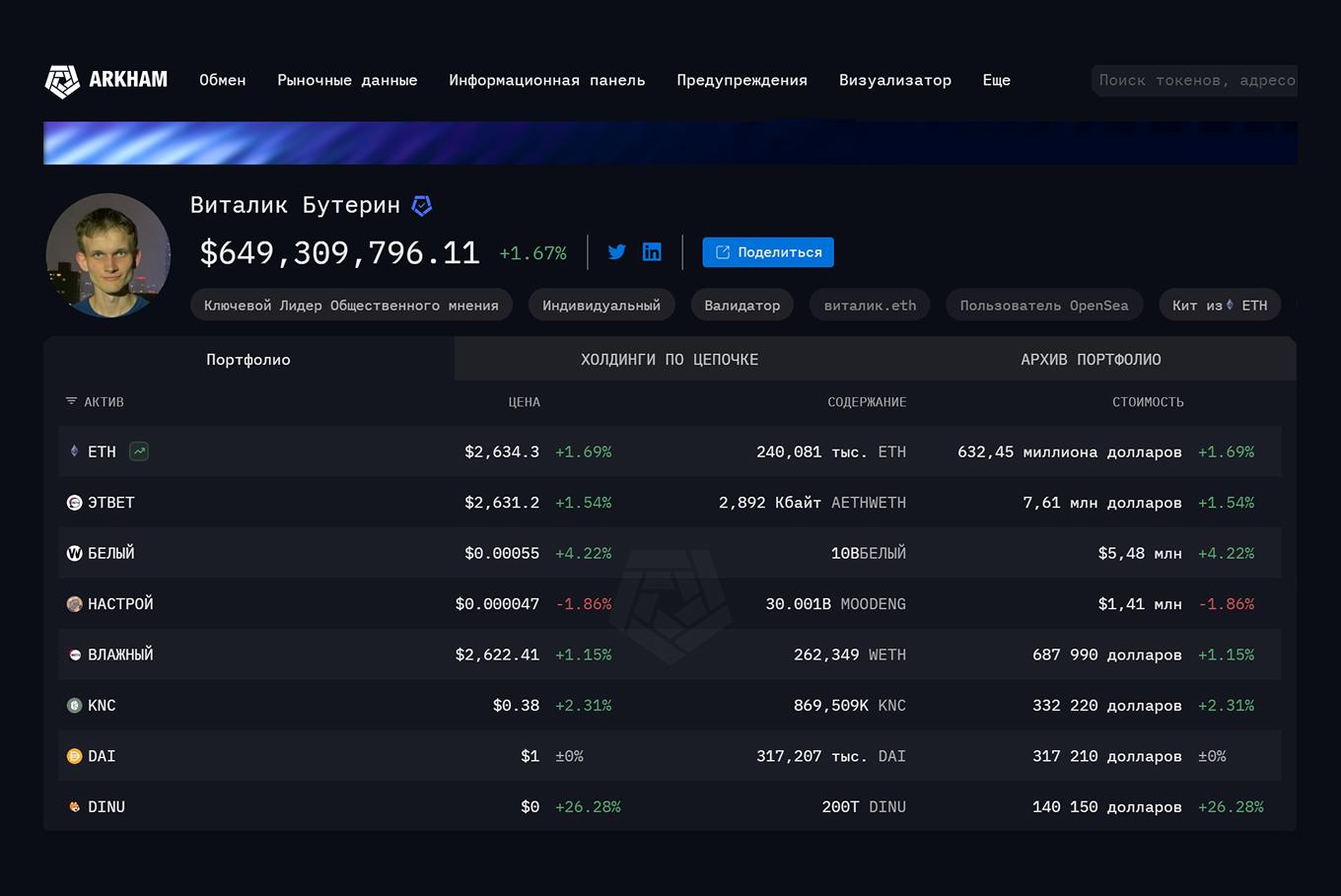This screenshot has height=896, width=1341.
Task: Select the MOODENG token icon in НАСТРОЙ row
Action: 74,604
